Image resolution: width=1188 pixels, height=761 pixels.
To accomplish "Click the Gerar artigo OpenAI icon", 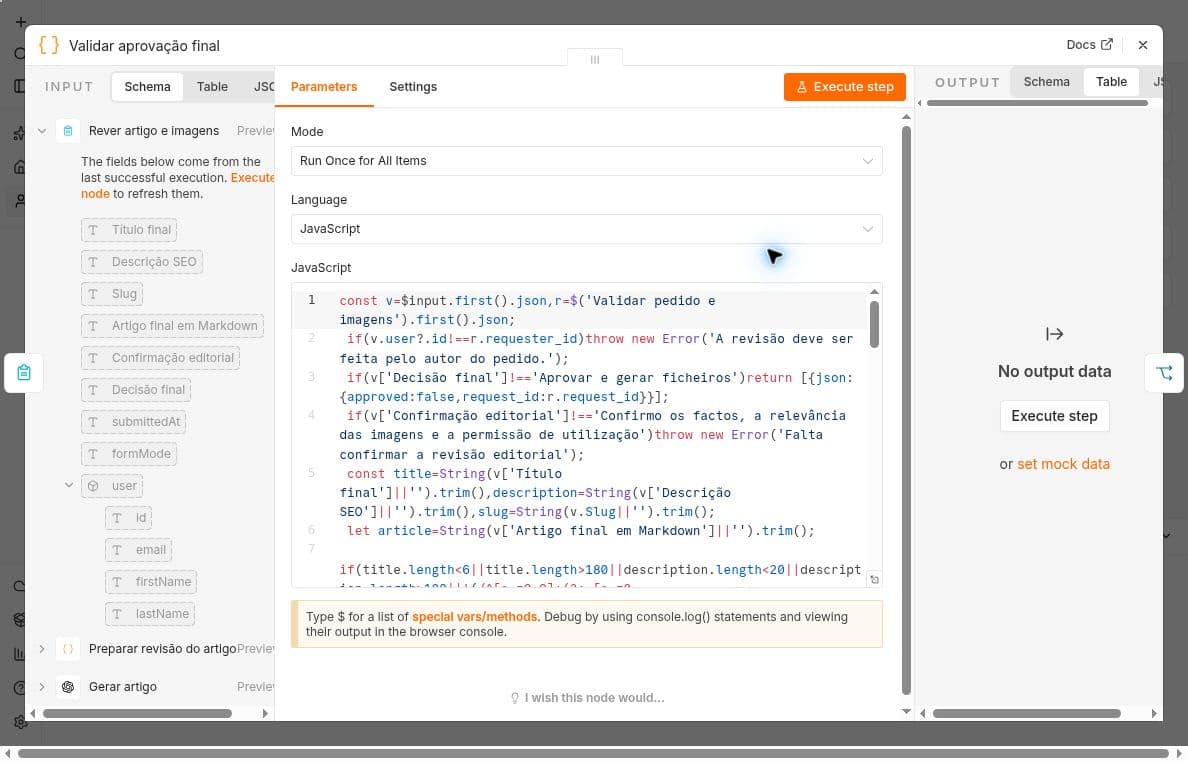I will point(67,687).
